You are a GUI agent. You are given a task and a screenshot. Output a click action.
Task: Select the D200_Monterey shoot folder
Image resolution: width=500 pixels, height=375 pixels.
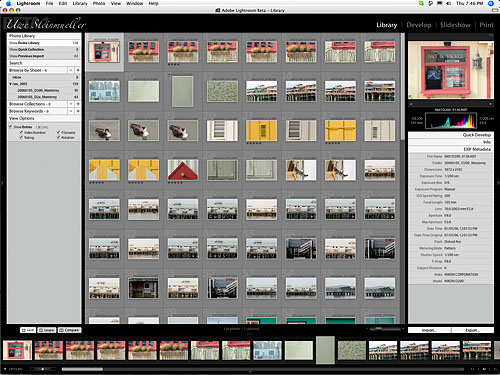(44, 90)
